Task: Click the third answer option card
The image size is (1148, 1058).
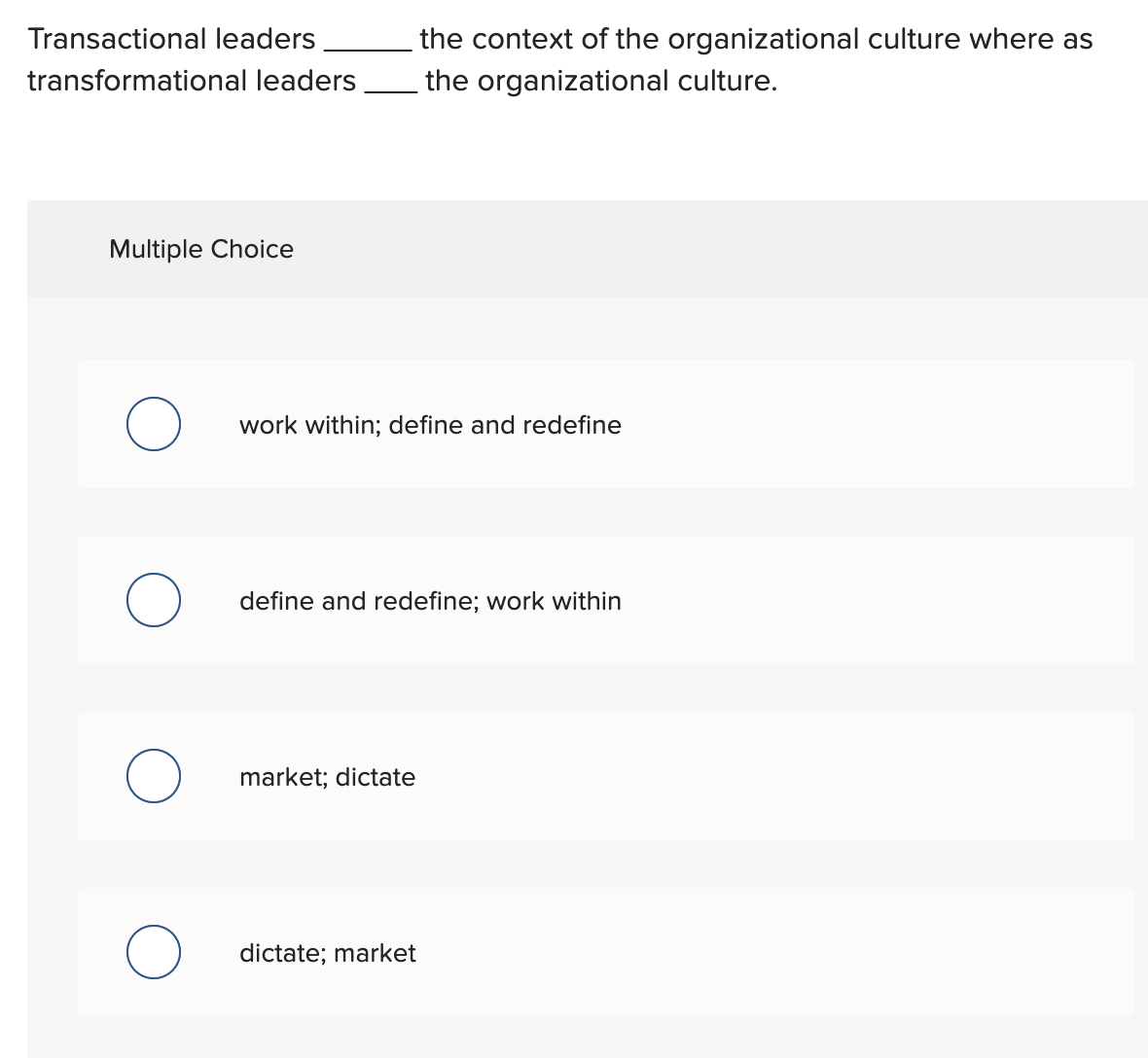Action: [607, 776]
